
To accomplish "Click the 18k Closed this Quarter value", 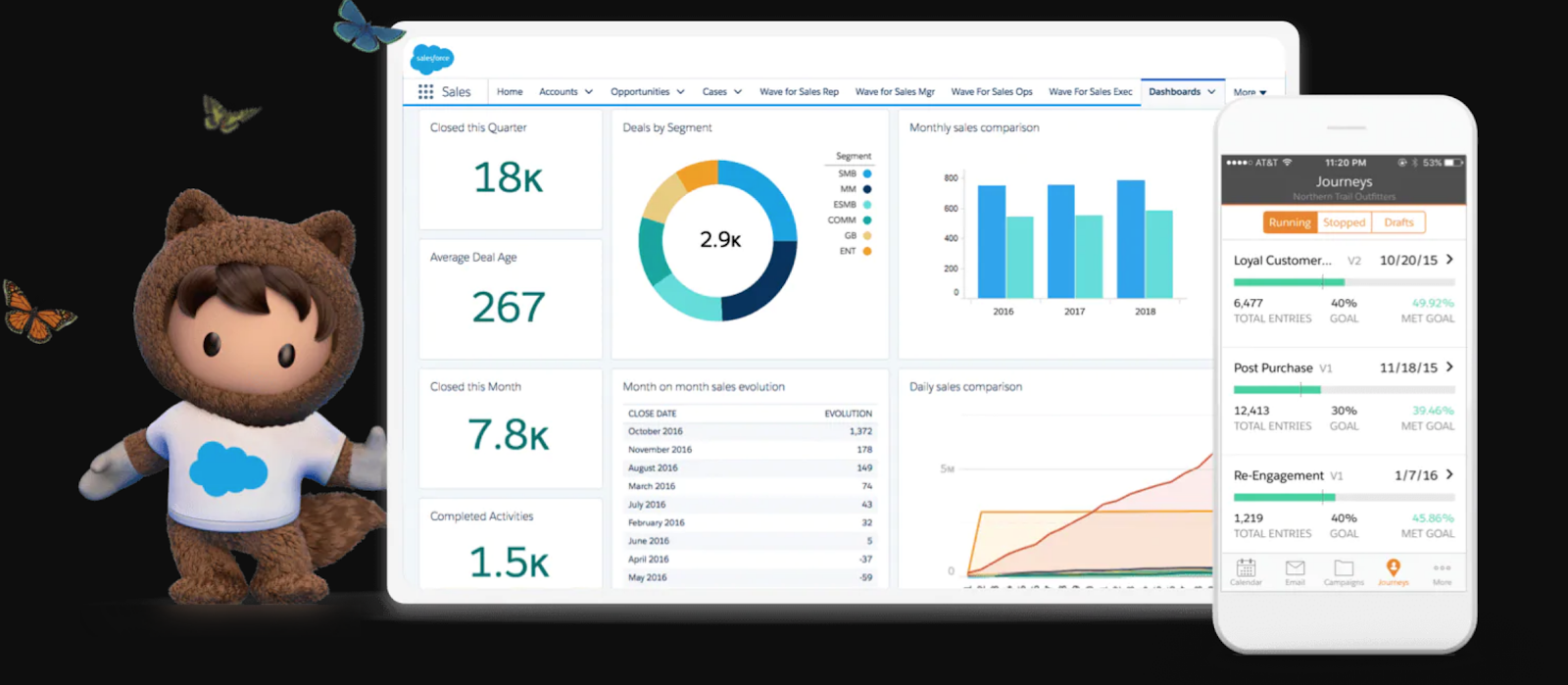I will (x=508, y=177).
